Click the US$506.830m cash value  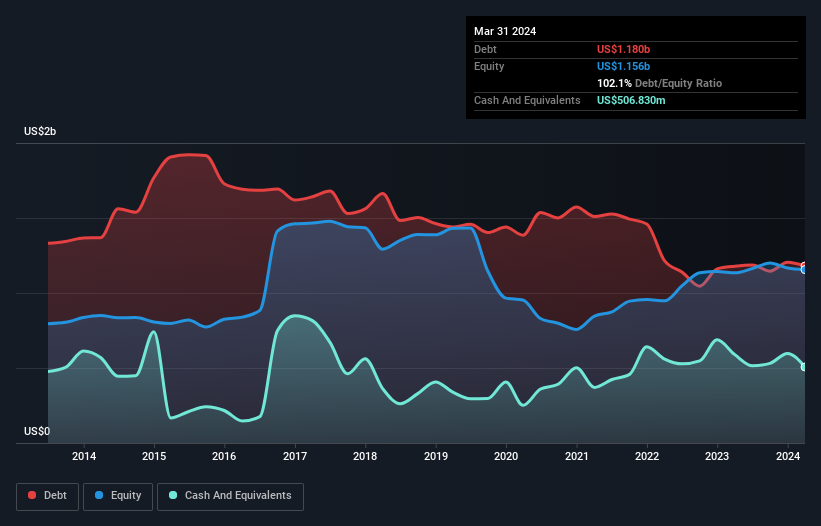(631, 100)
